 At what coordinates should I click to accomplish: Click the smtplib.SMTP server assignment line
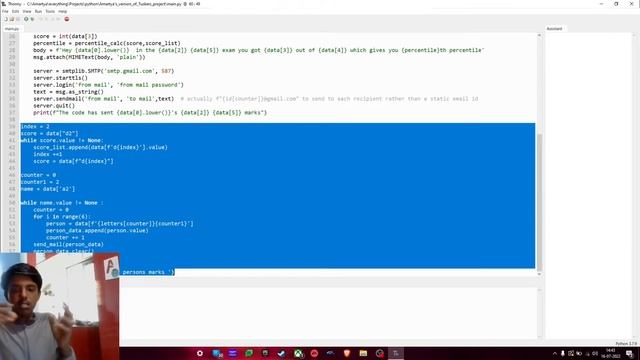[x=104, y=71]
